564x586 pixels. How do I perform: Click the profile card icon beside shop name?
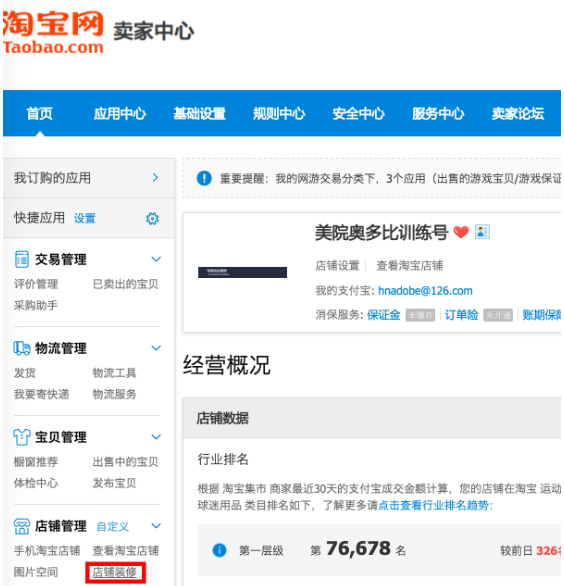pyautogui.click(x=482, y=232)
